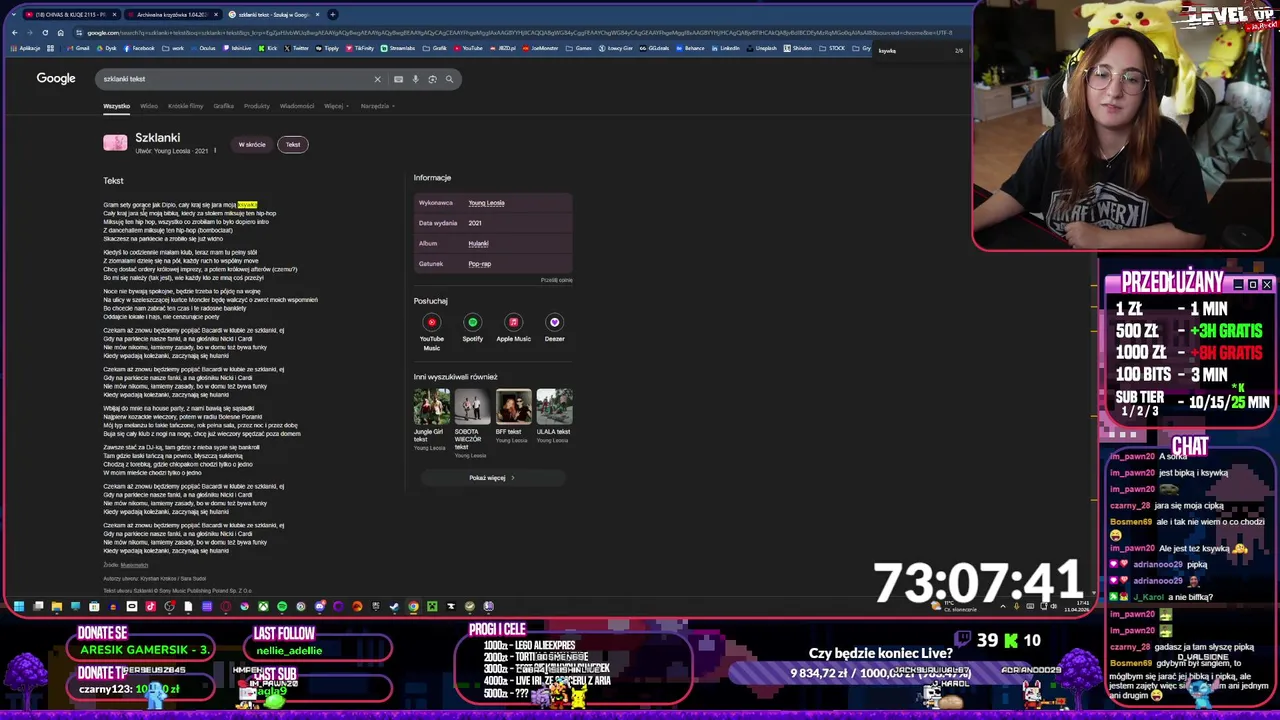Open Szklanki album cover thumbnail
Viewport: 1280px width, 720px height.
[x=115, y=143]
